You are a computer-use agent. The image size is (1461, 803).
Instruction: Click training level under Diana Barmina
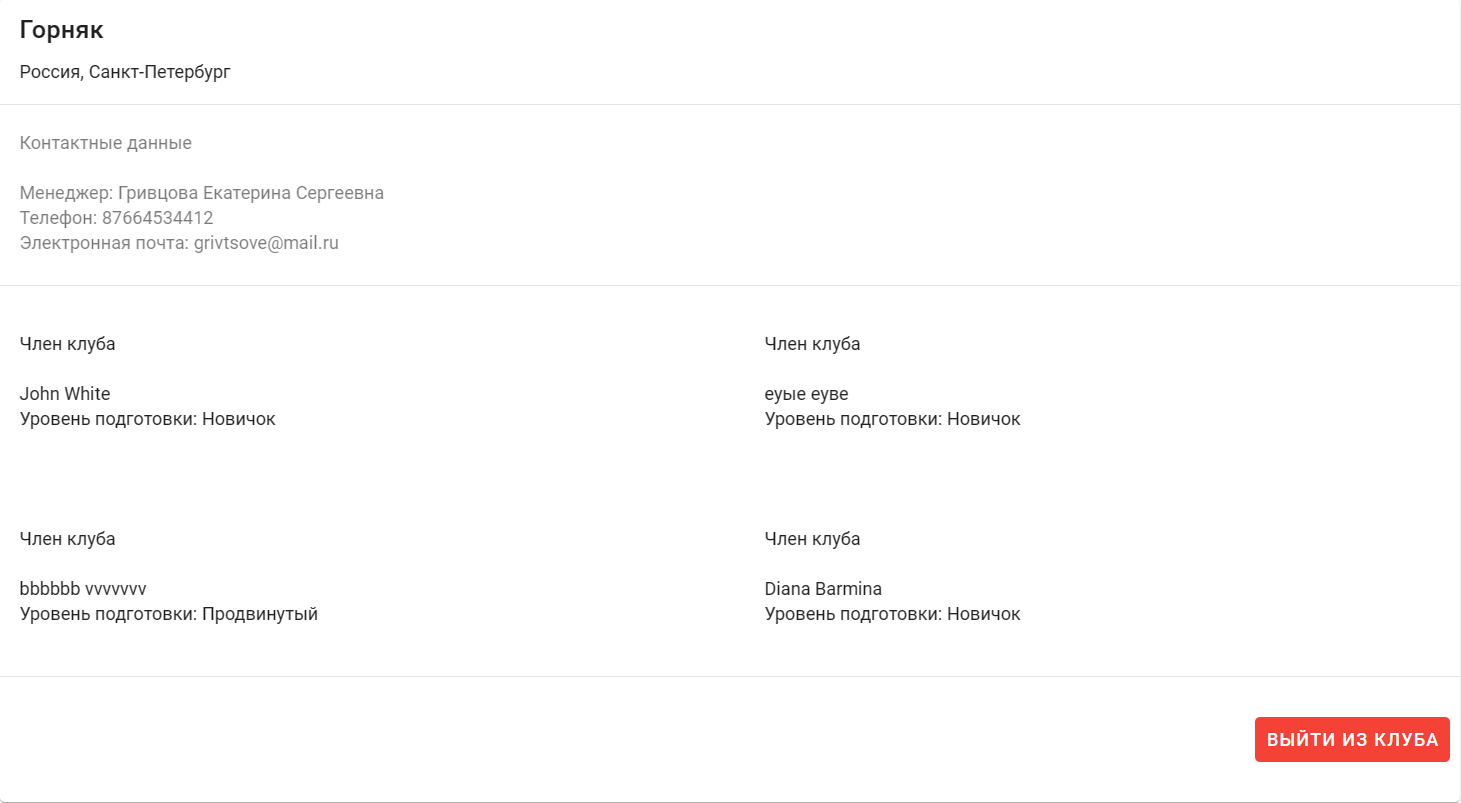tap(892, 614)
